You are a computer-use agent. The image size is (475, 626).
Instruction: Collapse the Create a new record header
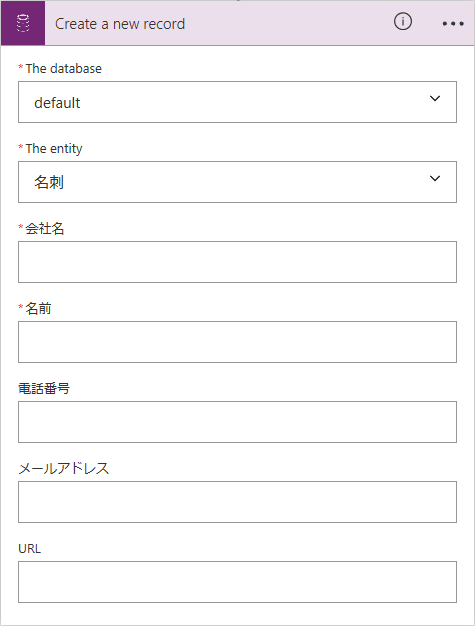[120, 24]
